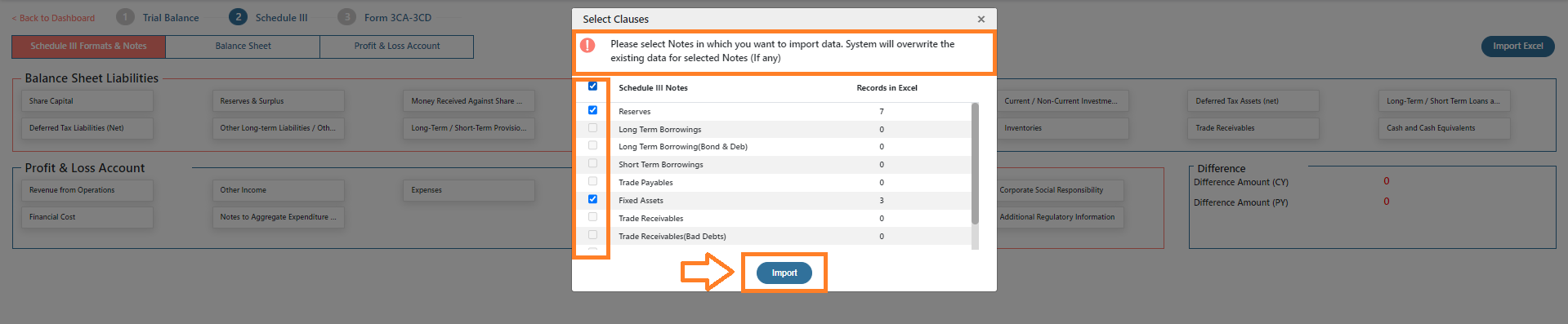Click the Import button in dialog

[x=784, y=273]
